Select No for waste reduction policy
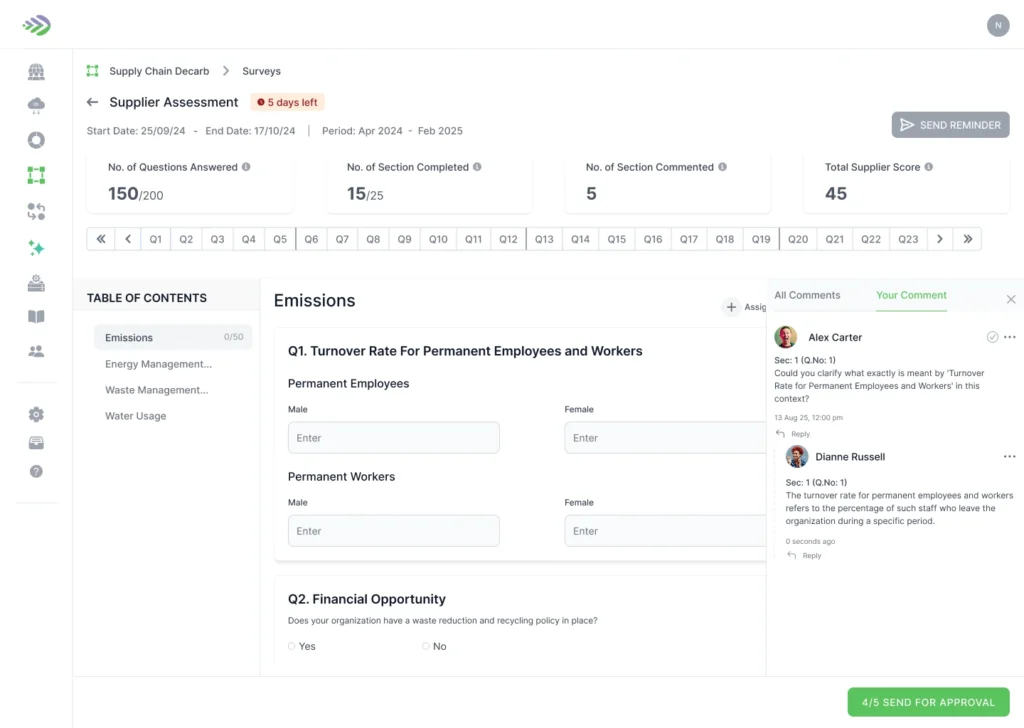Screen dimensions: 1024x728 [426, 646]
